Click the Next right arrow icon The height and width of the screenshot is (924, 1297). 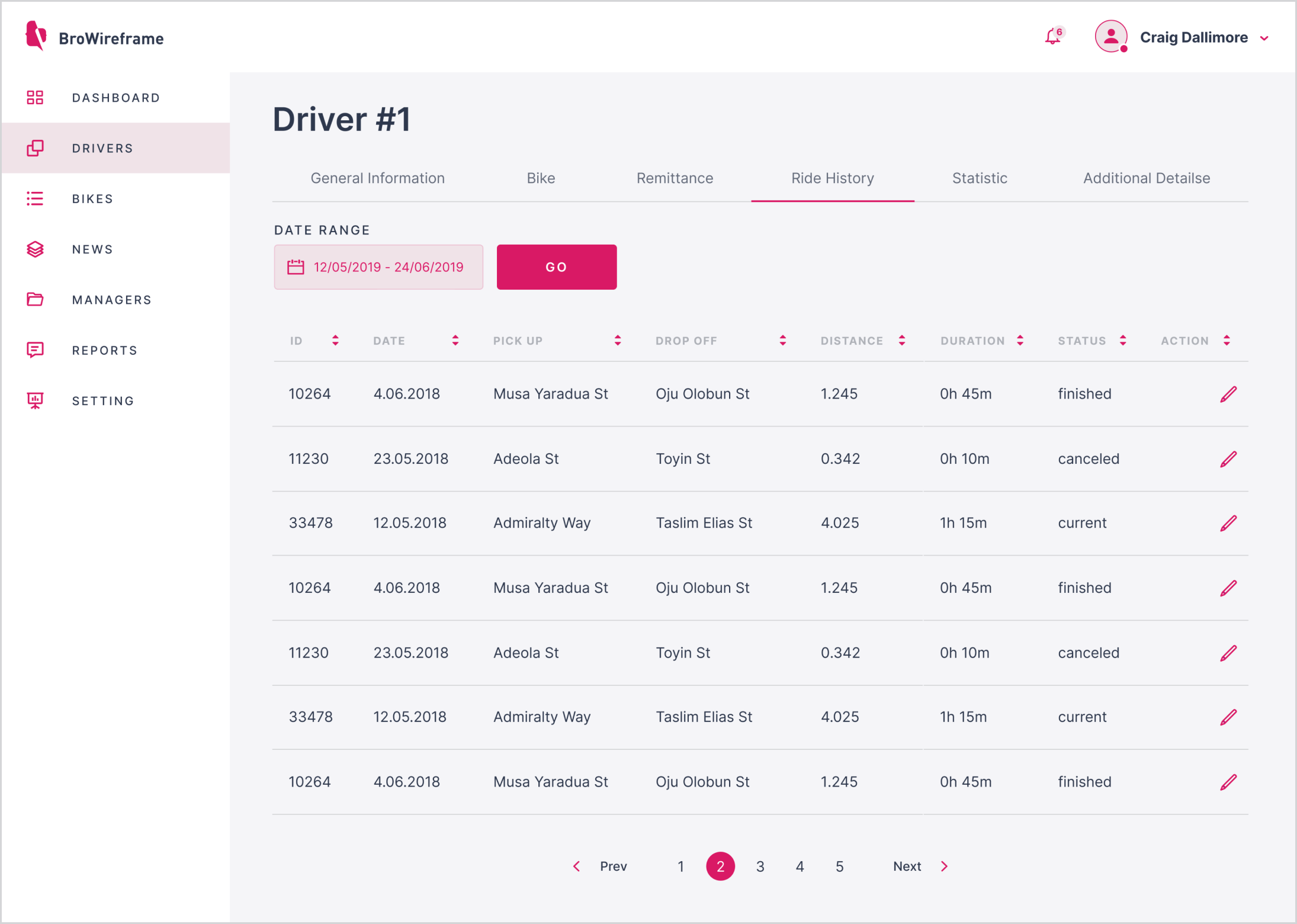(945, 867)
